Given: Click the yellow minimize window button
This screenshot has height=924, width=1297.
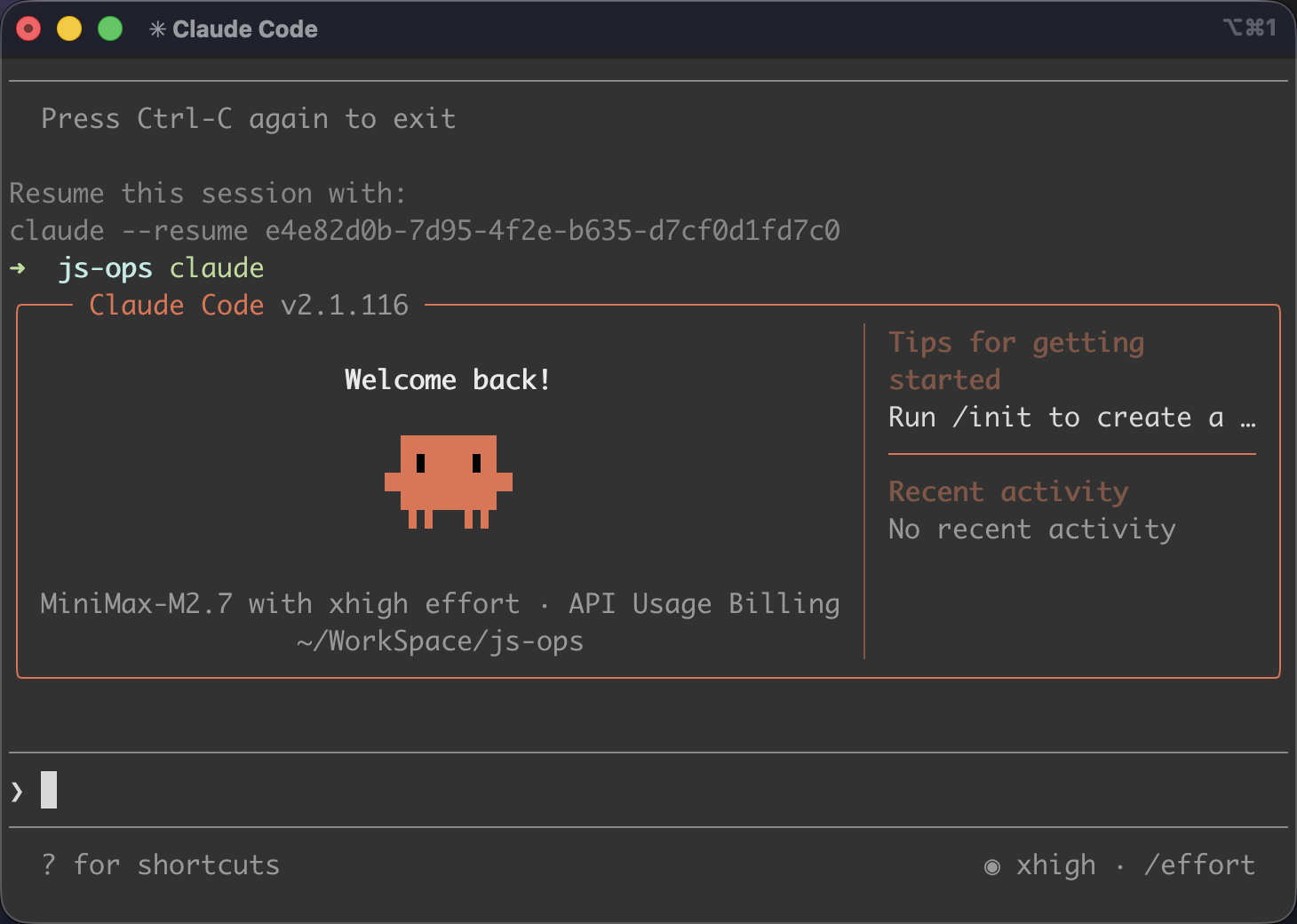Looking at the screenshot, I should [x=69, y=29].
